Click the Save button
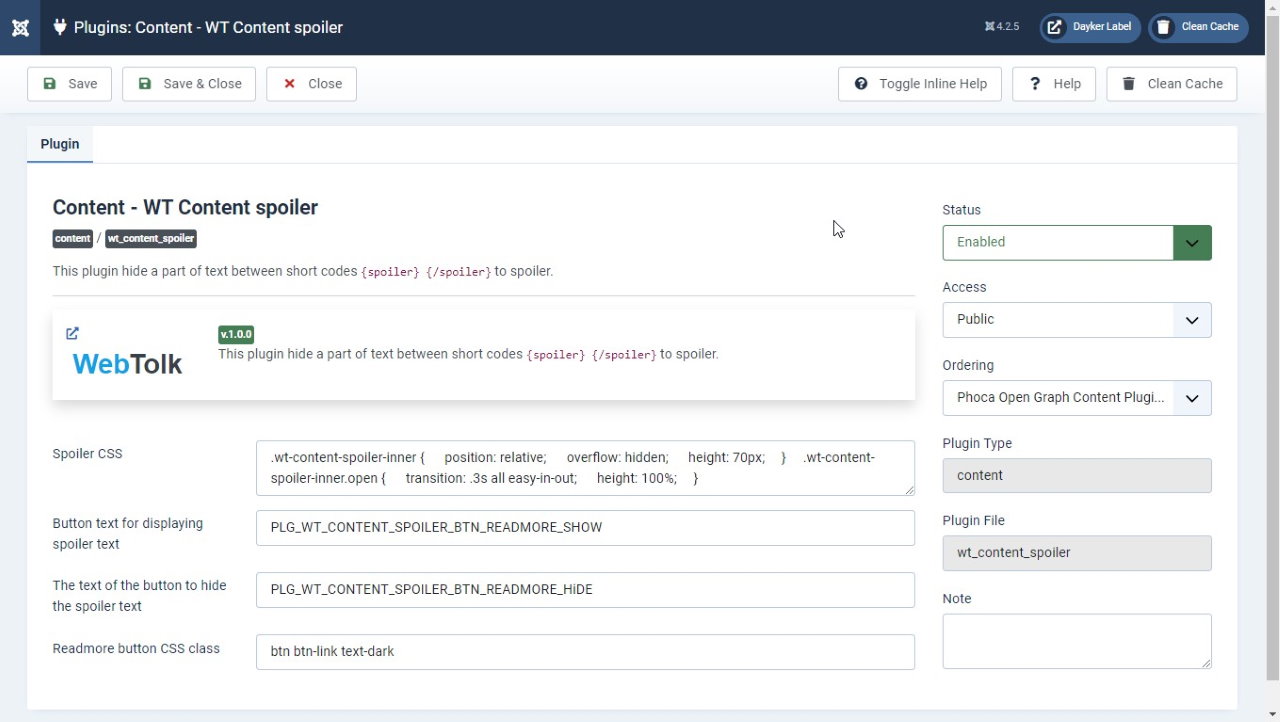The height and width of the screenshot is (722, 1280). coord(70,84)
